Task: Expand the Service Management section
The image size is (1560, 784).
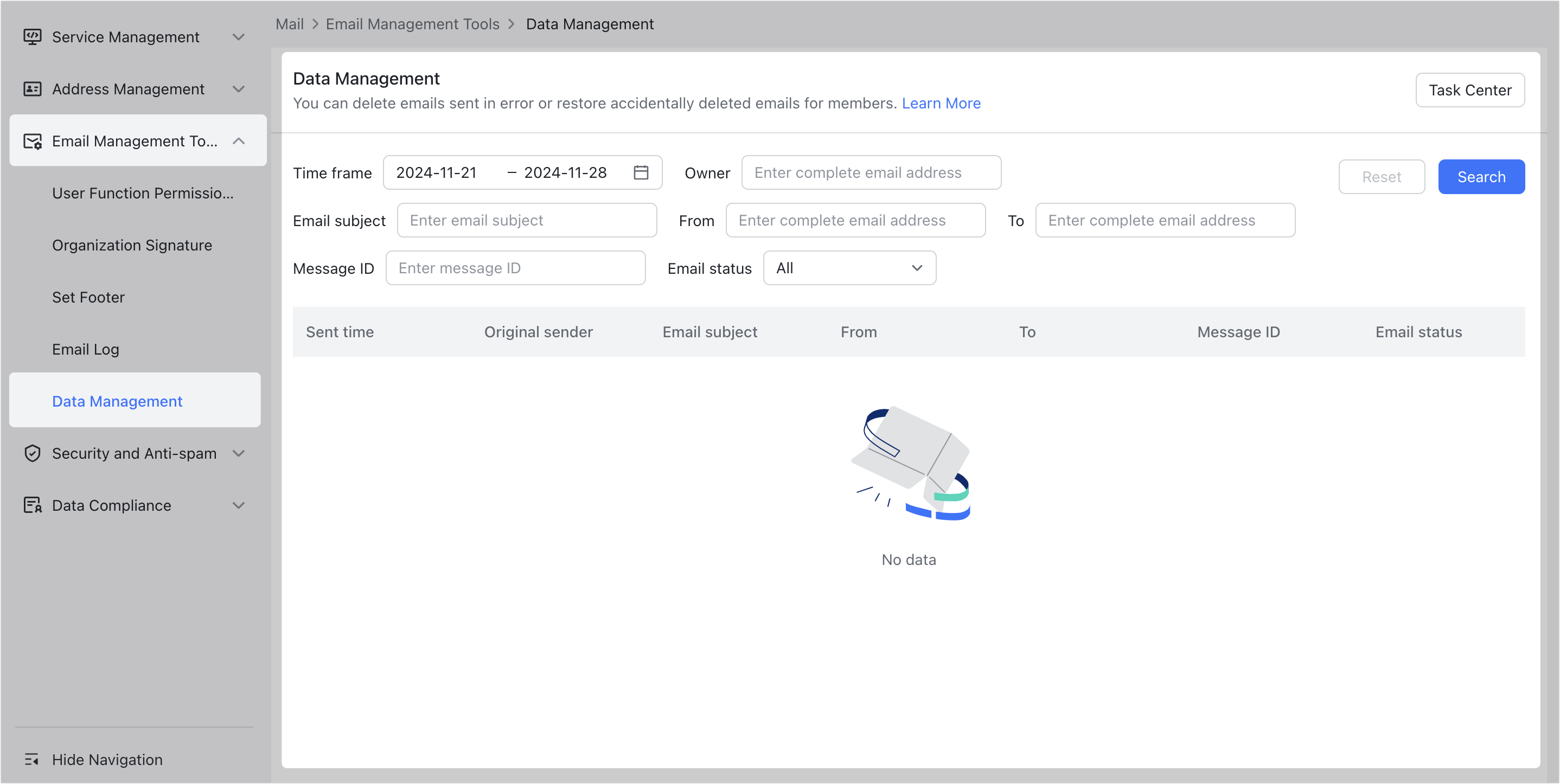Action: pyautogui.click(x=239, y=37)
